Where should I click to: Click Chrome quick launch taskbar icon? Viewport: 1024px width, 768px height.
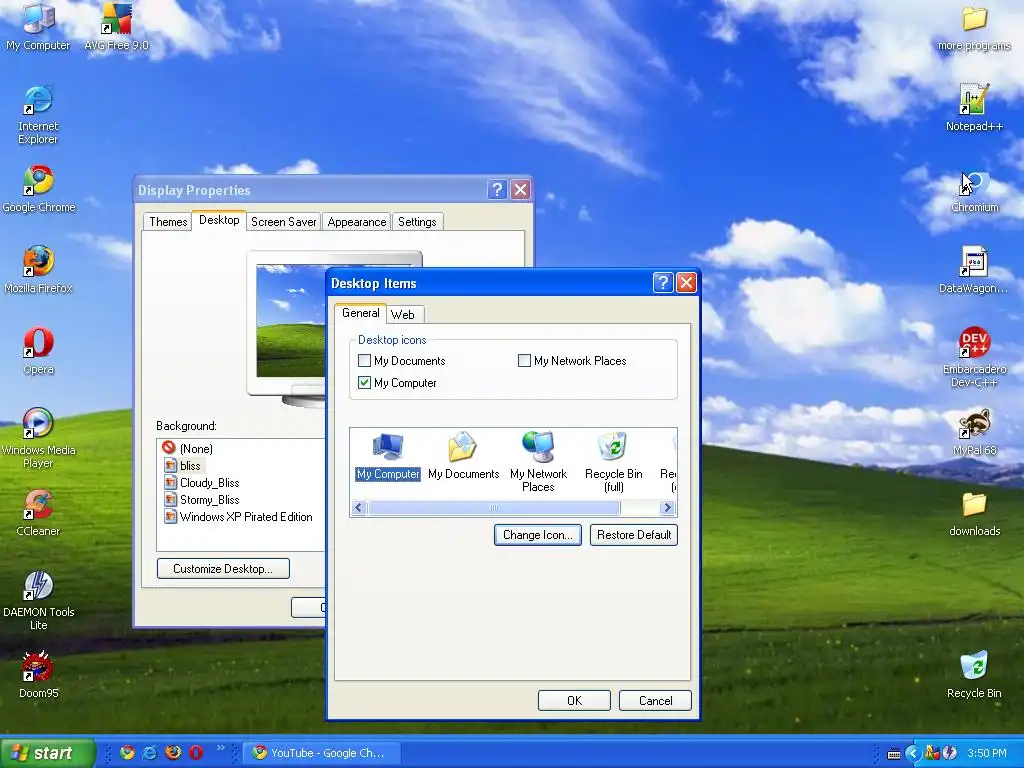[x=127, y=752]
